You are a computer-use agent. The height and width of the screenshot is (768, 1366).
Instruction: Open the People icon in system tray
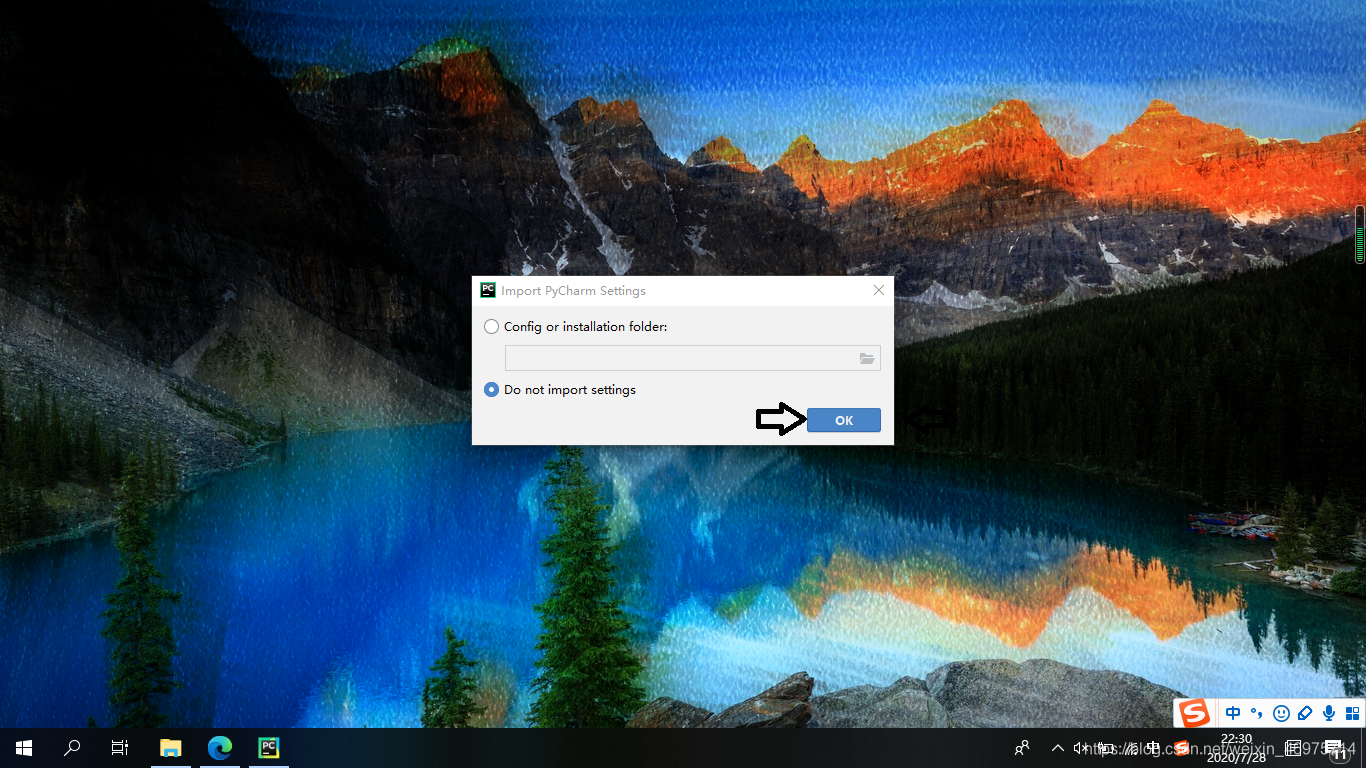point(1022,748)
